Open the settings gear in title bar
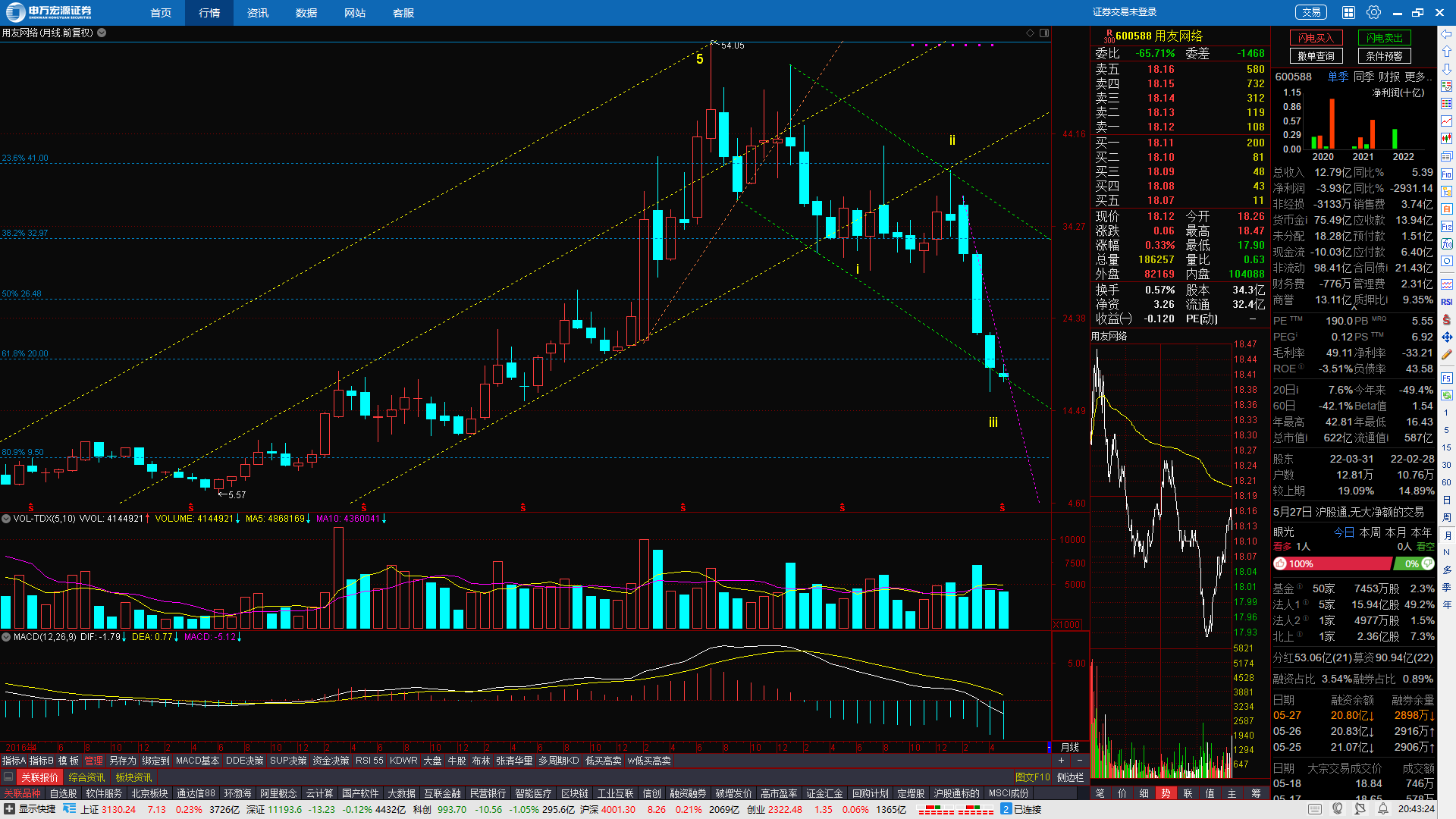1456x819 pixels. (x=1373, y=12)
